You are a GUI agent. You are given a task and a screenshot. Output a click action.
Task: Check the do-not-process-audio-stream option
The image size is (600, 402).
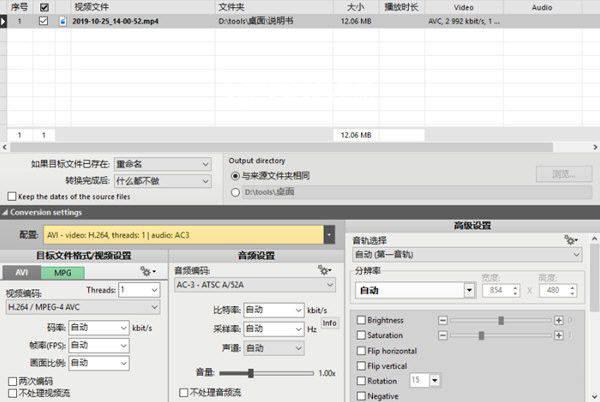point(183,392)
